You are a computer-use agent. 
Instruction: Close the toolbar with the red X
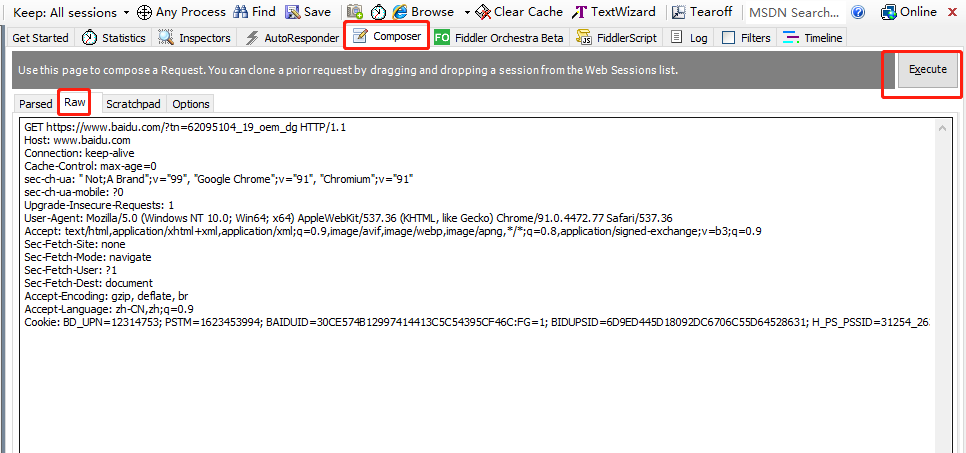point(952,12)
